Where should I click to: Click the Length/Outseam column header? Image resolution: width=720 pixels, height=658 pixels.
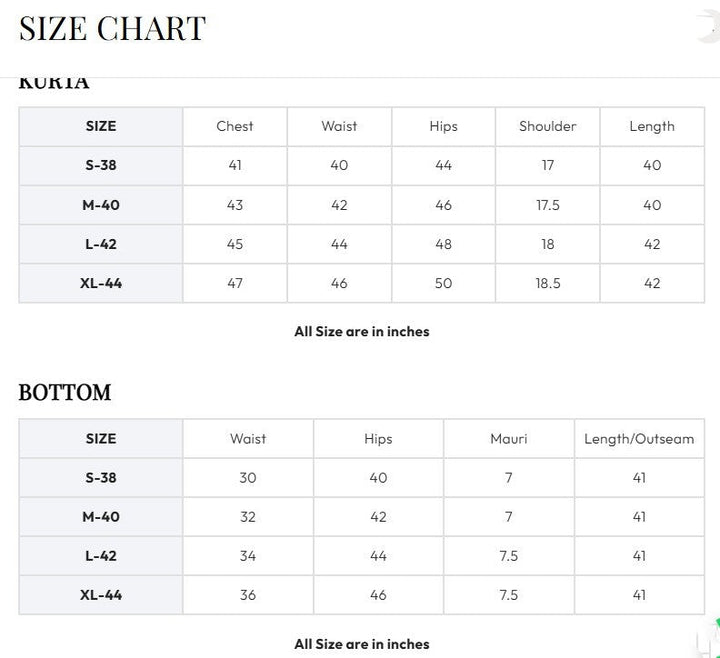639,439
